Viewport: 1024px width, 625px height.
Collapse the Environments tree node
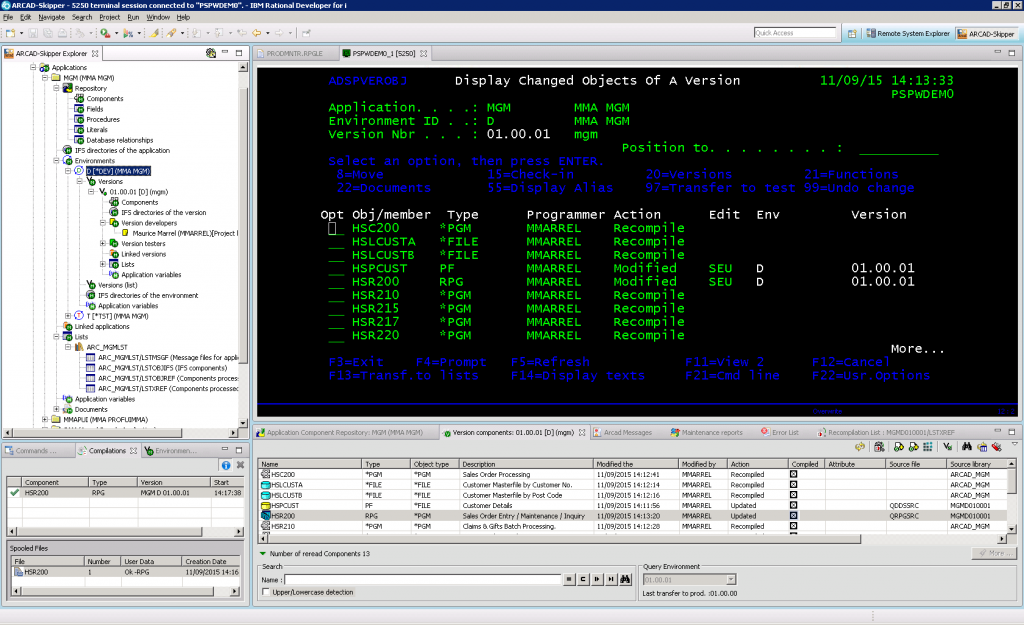click(x=57, y=161)
